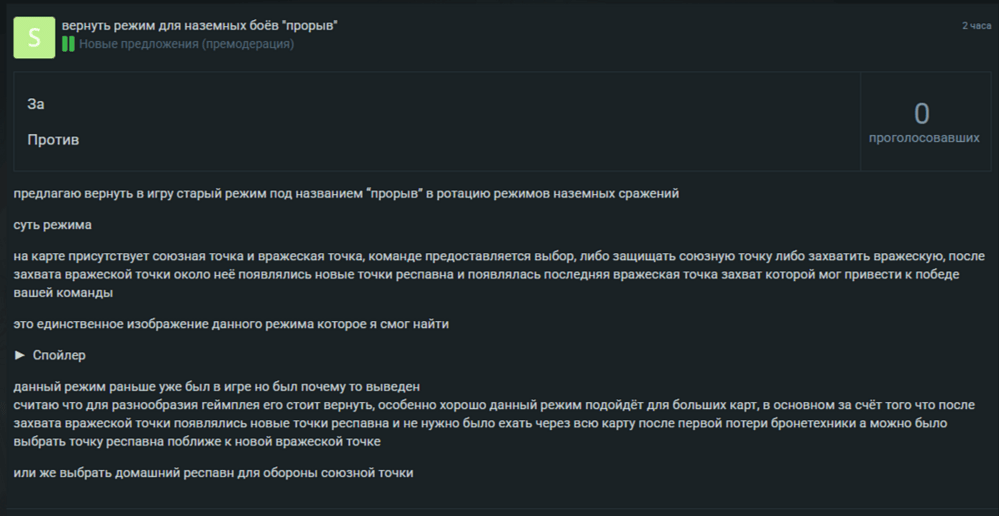Click the line "данный режим раньше уже был"
Viewport: 999px width, 516px height.
click(x=216, y=387)
